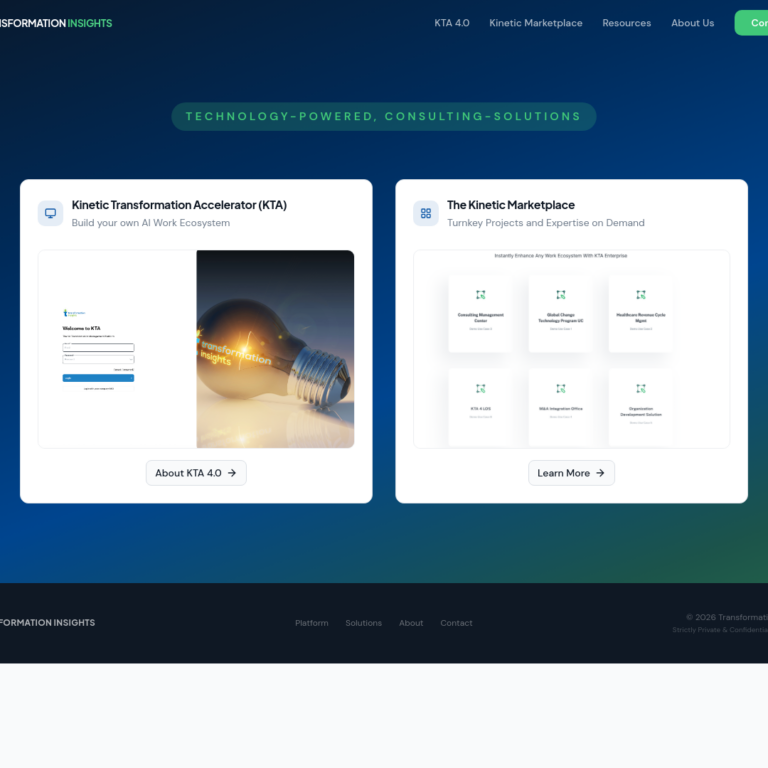The height and width of the screenshot is (768, 768).
Task: Select the Kinetic Transformation Accelerator (KTA) heading
Action: (179, 205)
